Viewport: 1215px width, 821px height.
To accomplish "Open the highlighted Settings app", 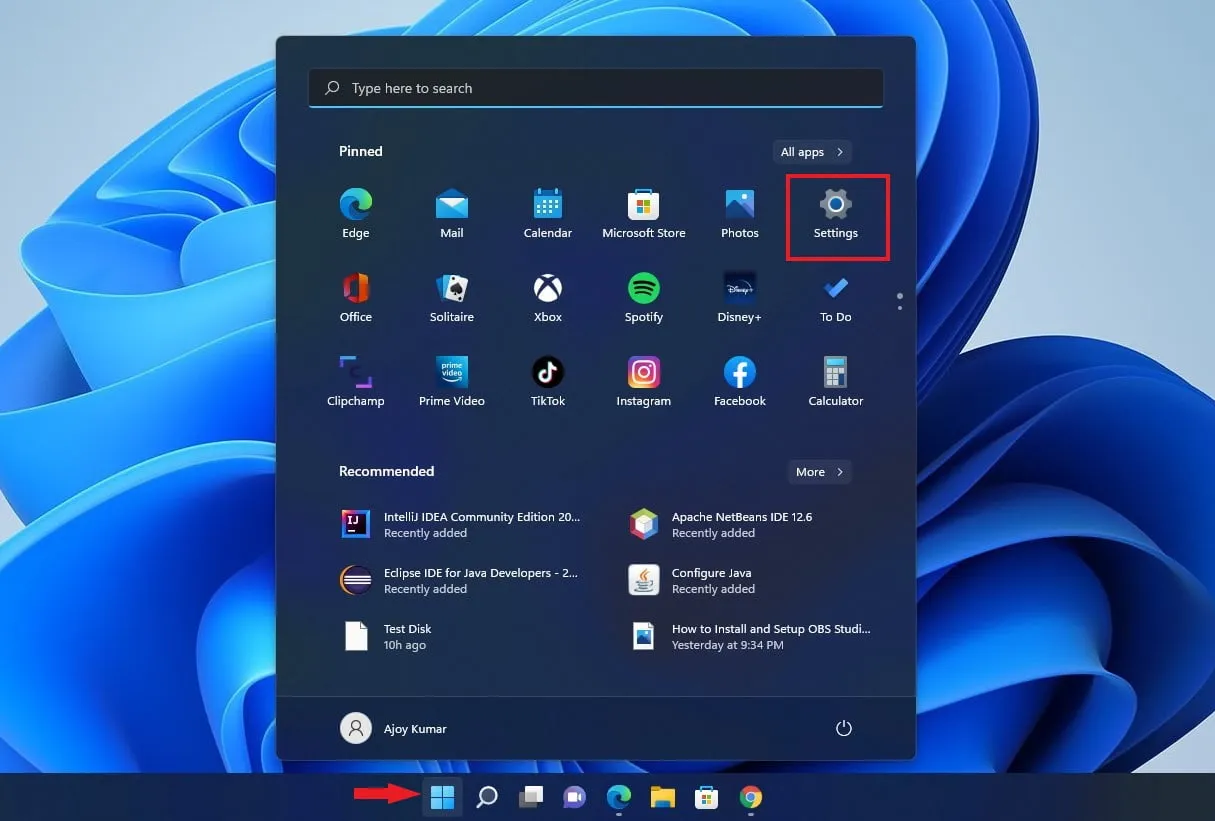I will coord(835,213).
